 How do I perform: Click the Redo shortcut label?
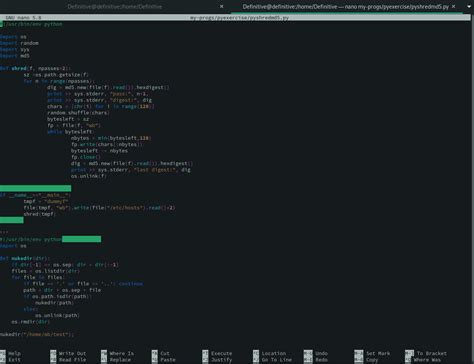tap(321, 360)
